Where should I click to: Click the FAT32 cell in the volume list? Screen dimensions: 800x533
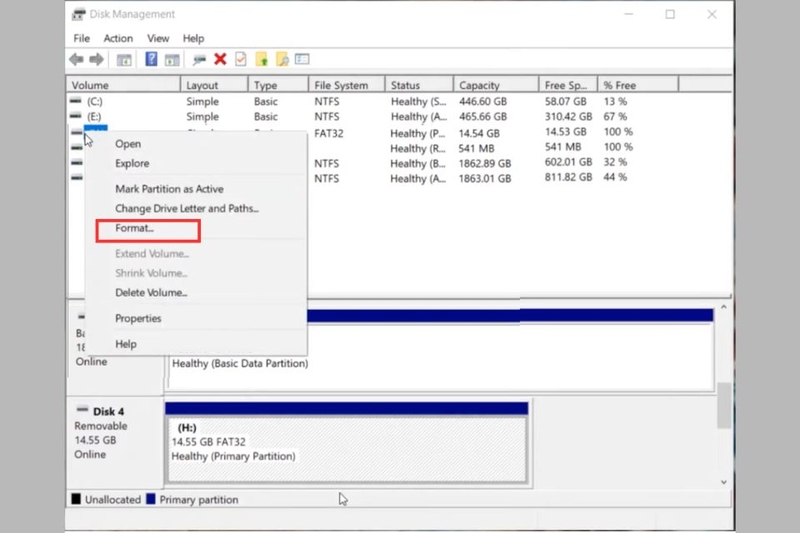point(329,133)
